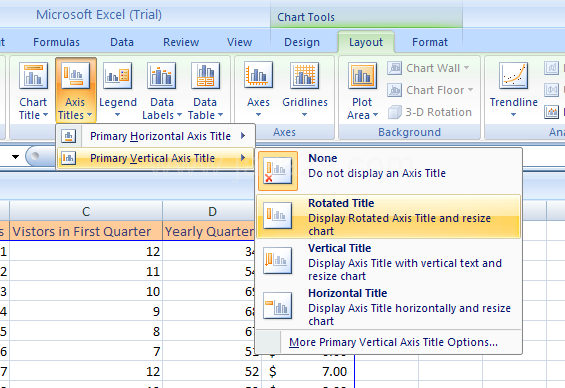Select column C header
565x388 pixels.
[x=86, y=211]
